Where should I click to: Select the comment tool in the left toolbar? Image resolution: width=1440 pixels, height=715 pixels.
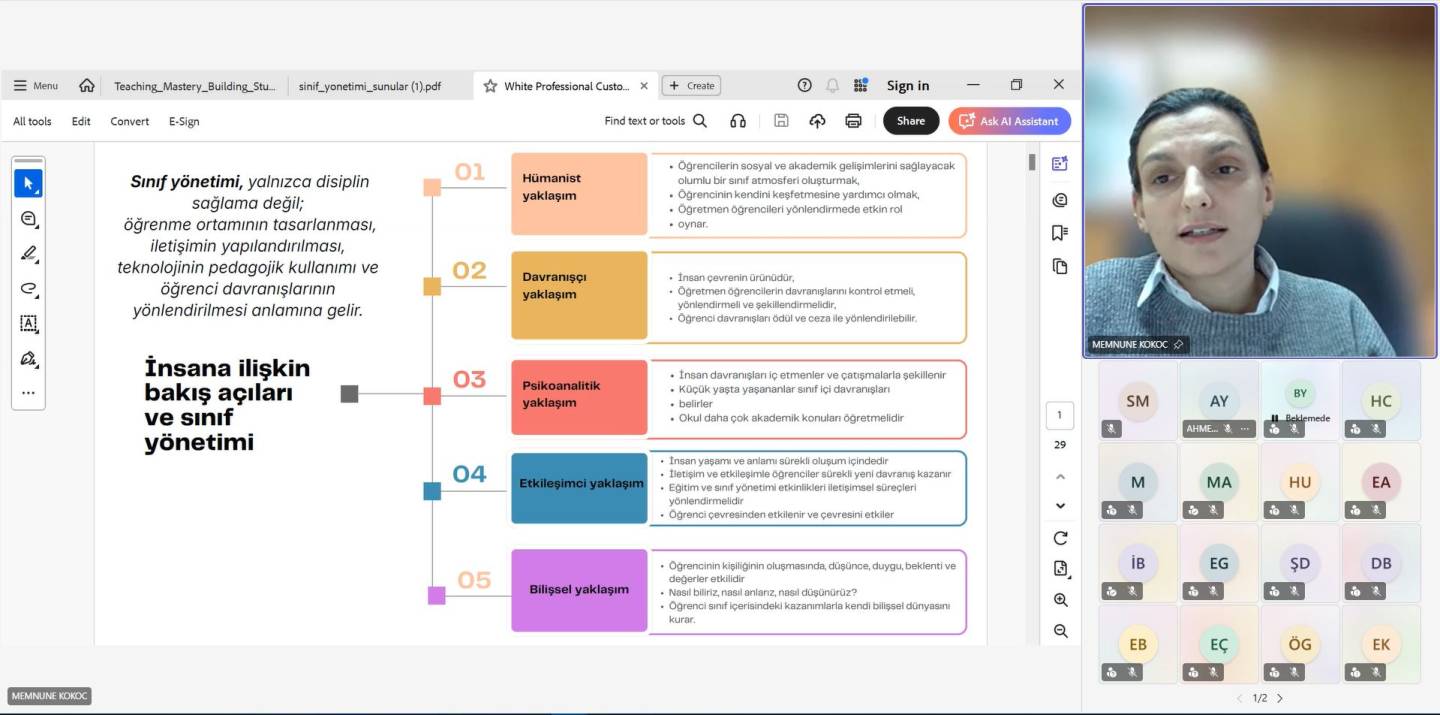click(28, 219)
